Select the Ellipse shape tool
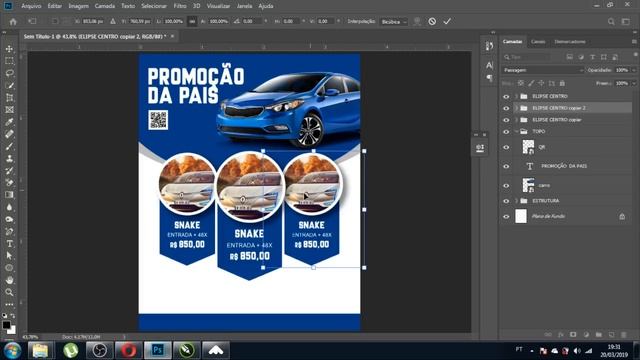 tap(9, 268)
